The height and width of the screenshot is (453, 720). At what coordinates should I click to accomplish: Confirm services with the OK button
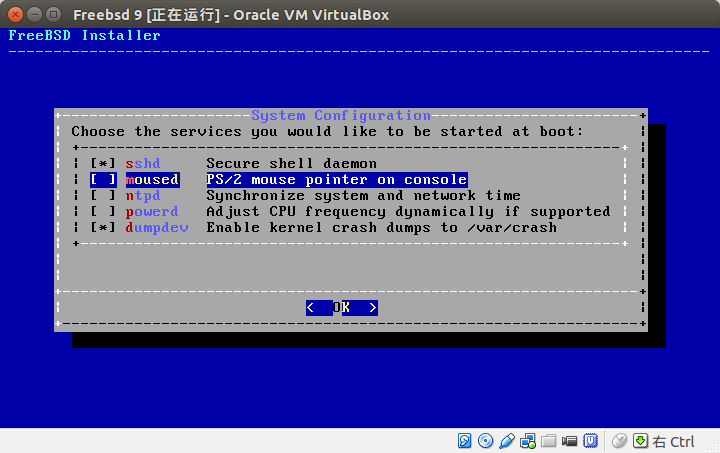click(342, 308)
